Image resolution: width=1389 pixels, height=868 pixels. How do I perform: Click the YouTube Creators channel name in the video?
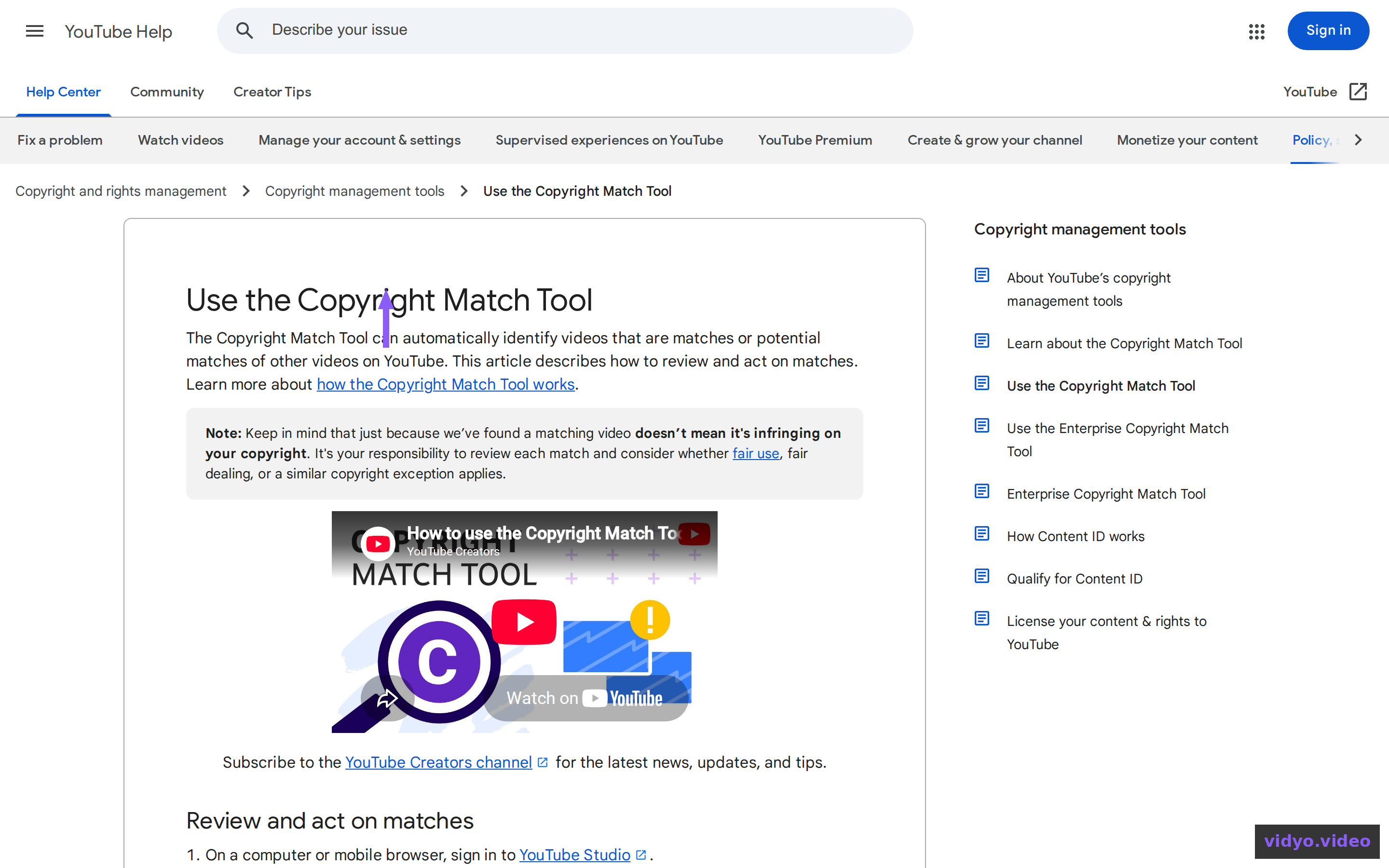453,552
